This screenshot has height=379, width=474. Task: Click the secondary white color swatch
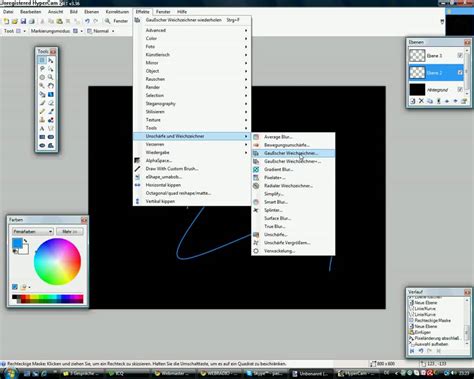[25, 250]
